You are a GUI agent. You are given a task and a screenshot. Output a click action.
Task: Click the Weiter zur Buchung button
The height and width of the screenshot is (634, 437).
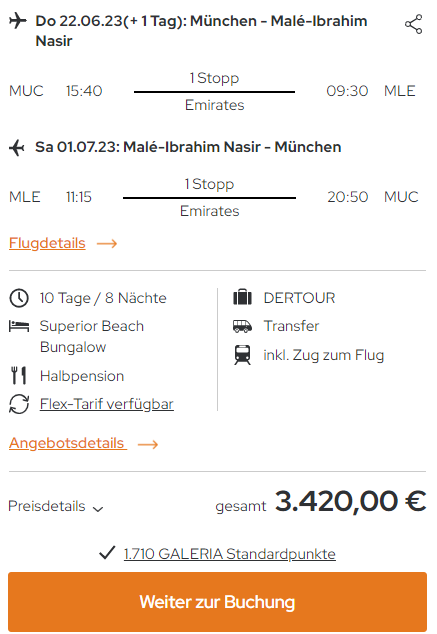[x=217, y=602]
